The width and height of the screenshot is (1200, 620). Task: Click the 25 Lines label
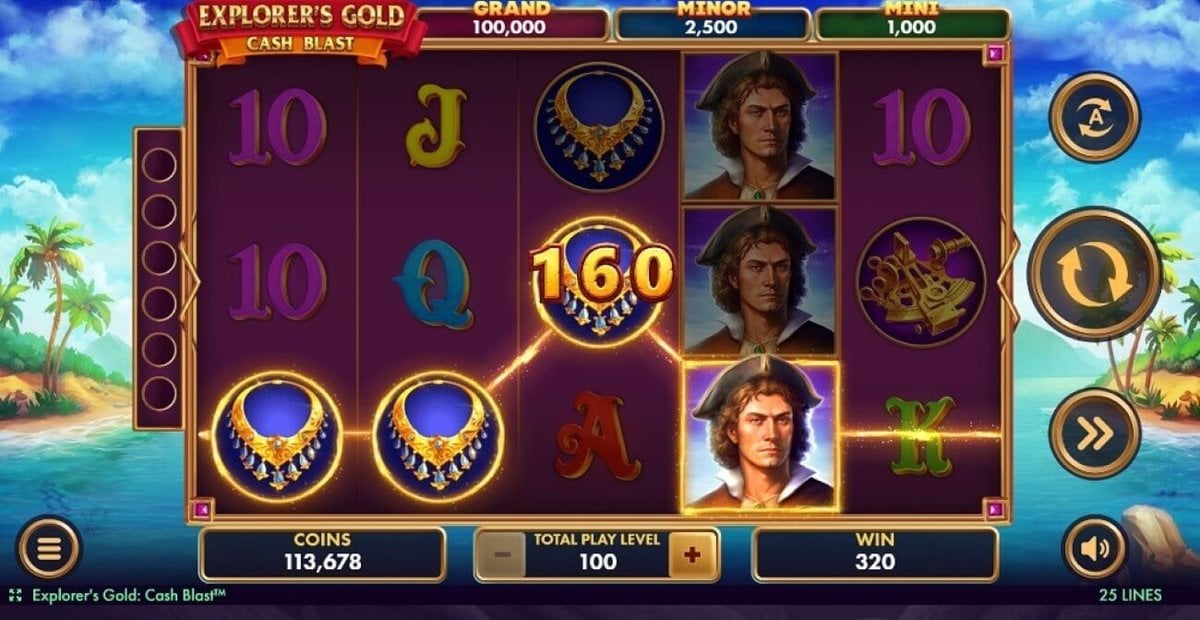(1130, 595)
